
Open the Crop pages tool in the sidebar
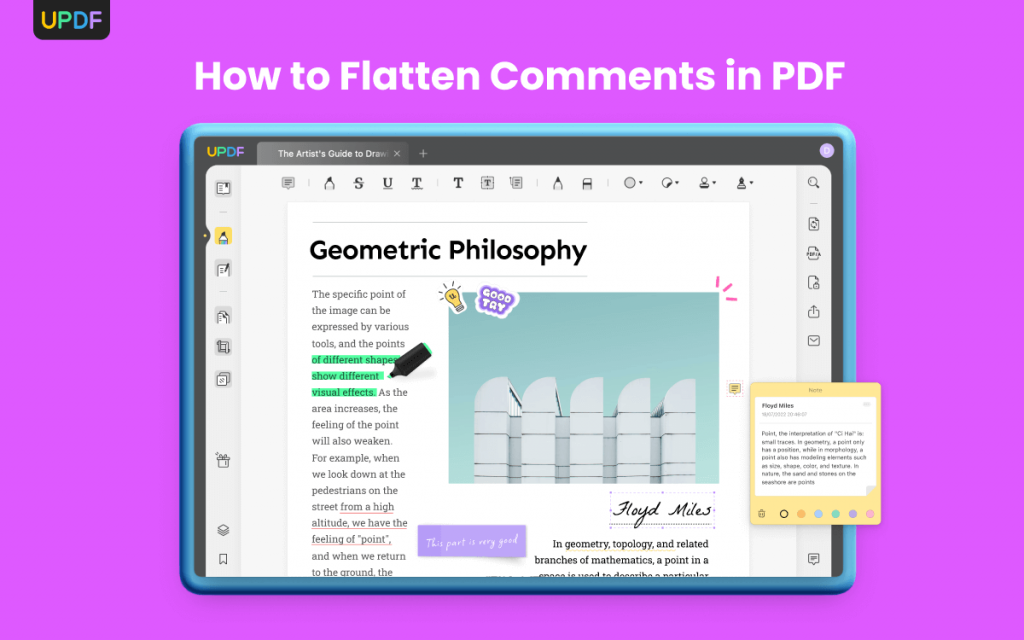coord(223,346)
